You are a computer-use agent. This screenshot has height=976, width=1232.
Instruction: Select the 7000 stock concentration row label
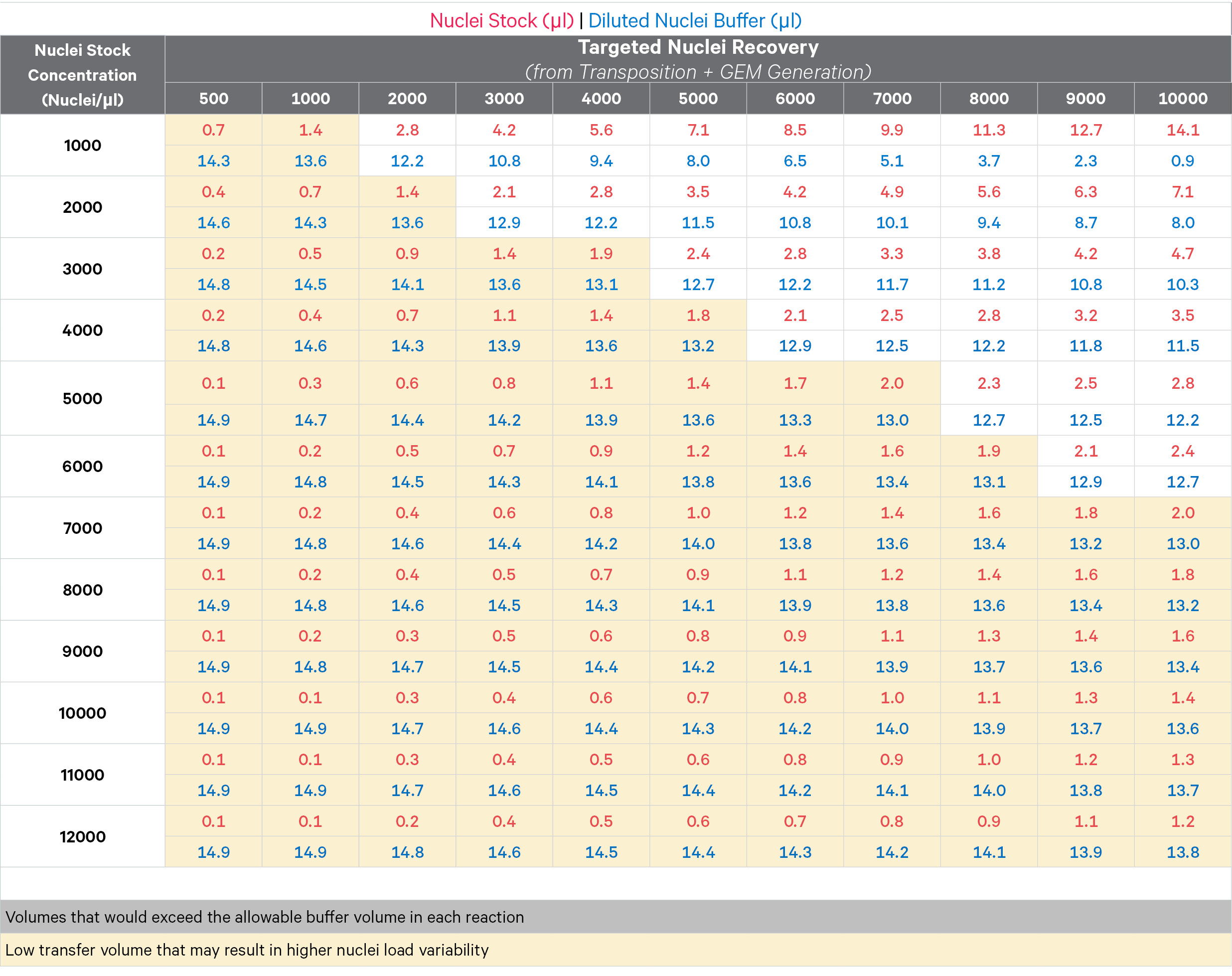pos(82,527)
